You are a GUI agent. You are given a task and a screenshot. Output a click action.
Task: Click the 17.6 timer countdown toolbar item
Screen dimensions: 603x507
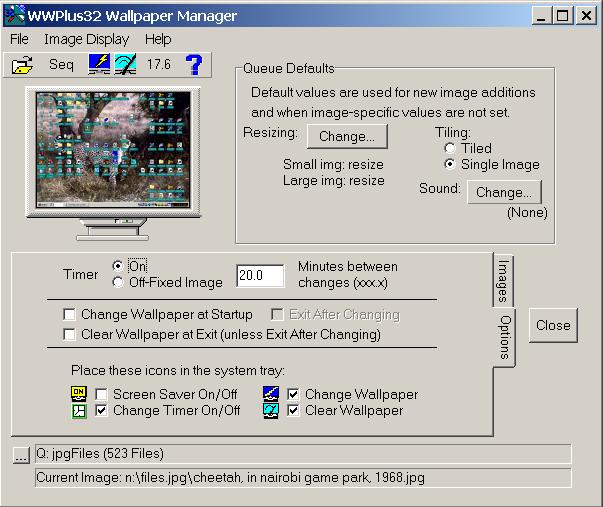click(159, 64)
